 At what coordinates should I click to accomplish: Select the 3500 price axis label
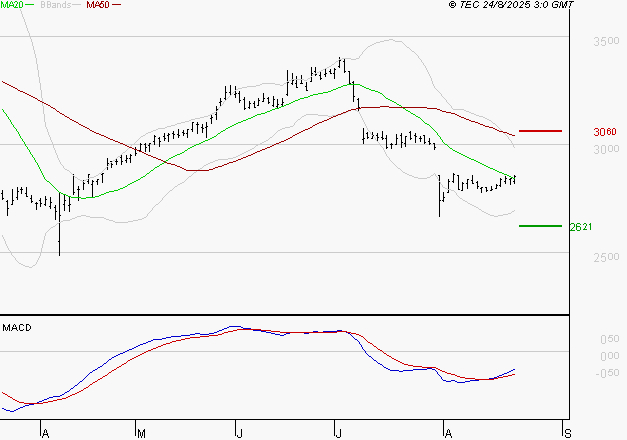(605, 42)
